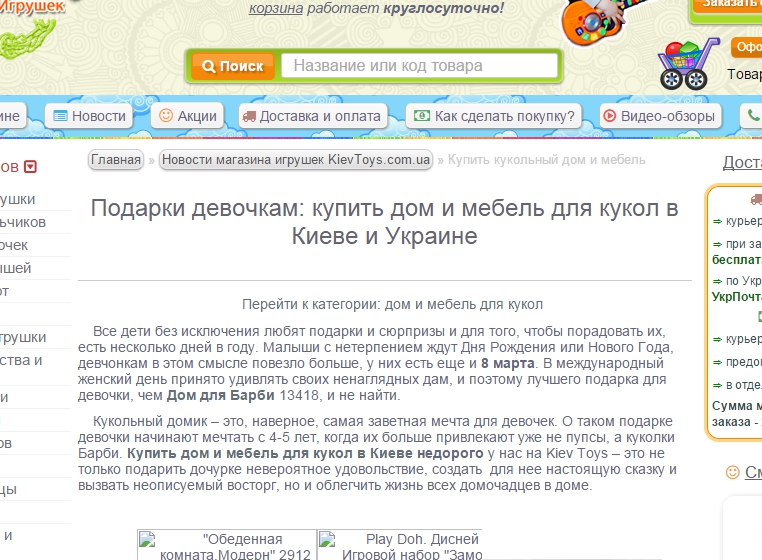Click the Подарки девочкам page heading
Screen dimensions: 762x560
click(x=384, y=222)
